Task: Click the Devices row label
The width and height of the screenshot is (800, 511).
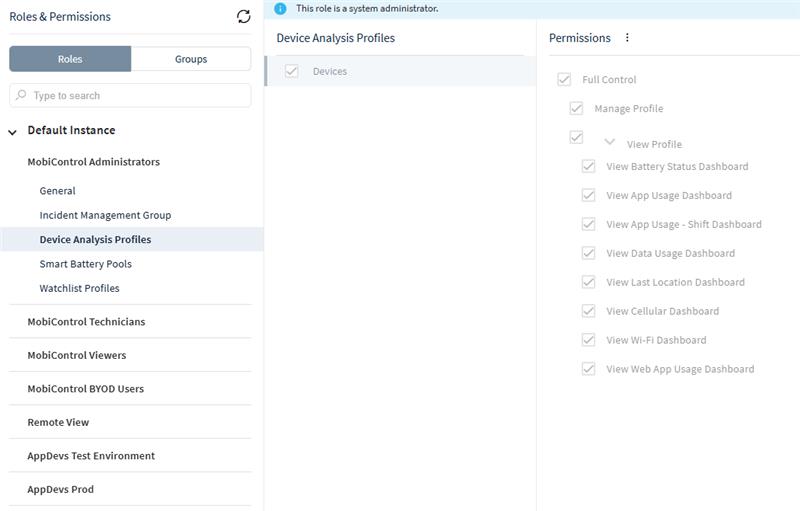Action: pos(330,71)
